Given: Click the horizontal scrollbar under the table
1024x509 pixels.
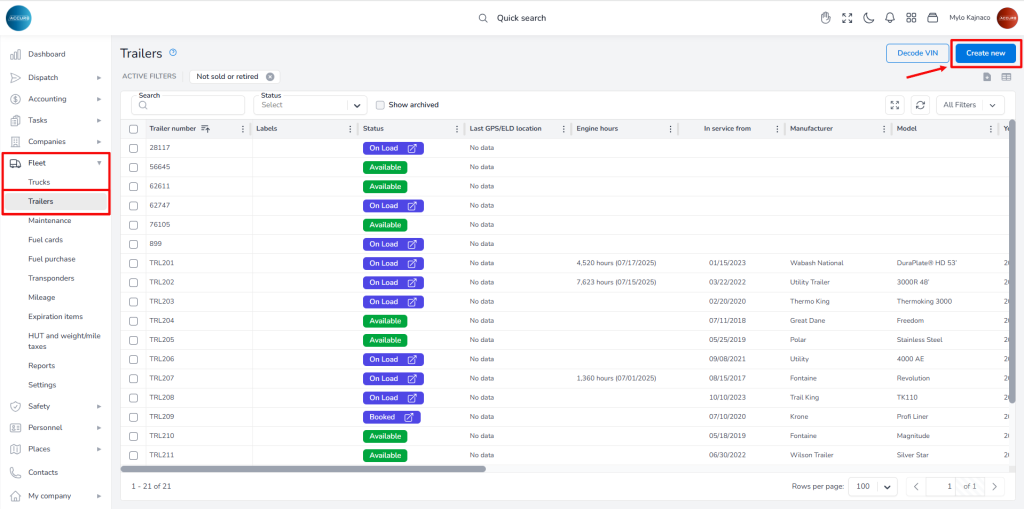Looking at the screenshot, I should 303,468.
